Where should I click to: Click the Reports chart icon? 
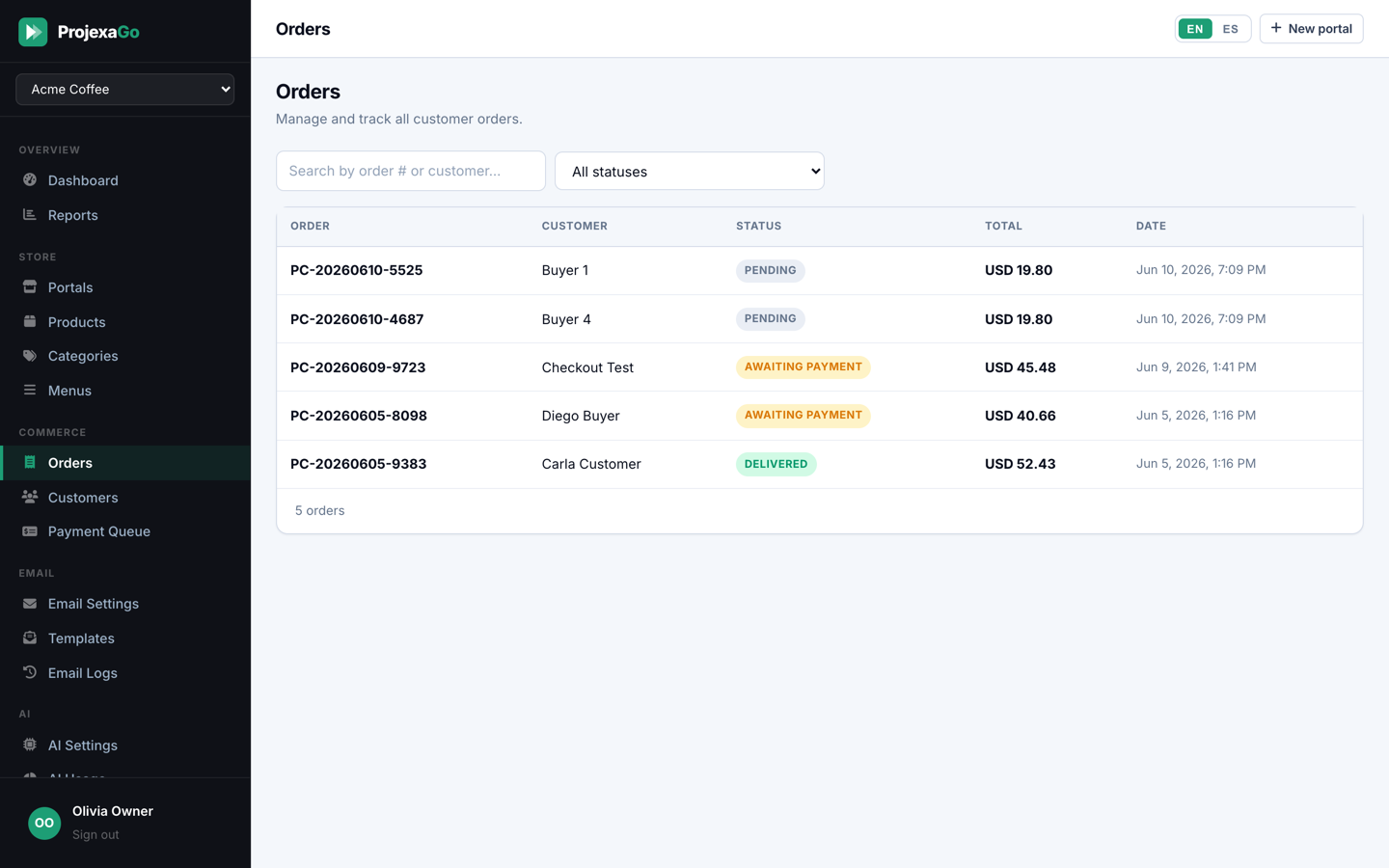[x=30, y=215]
